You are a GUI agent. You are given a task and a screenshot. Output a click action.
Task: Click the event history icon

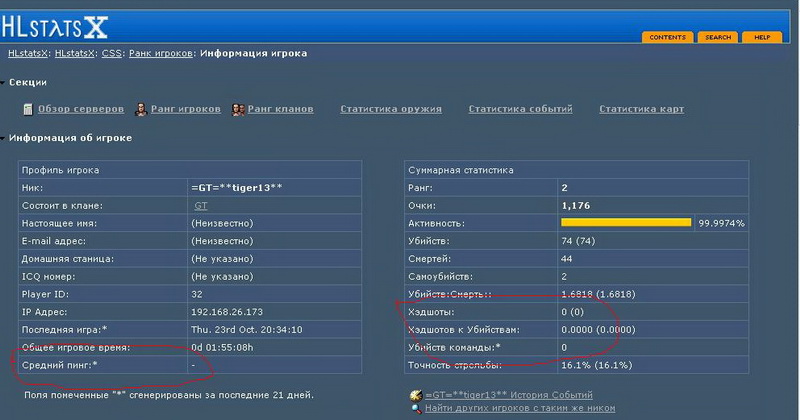[416, 395]
